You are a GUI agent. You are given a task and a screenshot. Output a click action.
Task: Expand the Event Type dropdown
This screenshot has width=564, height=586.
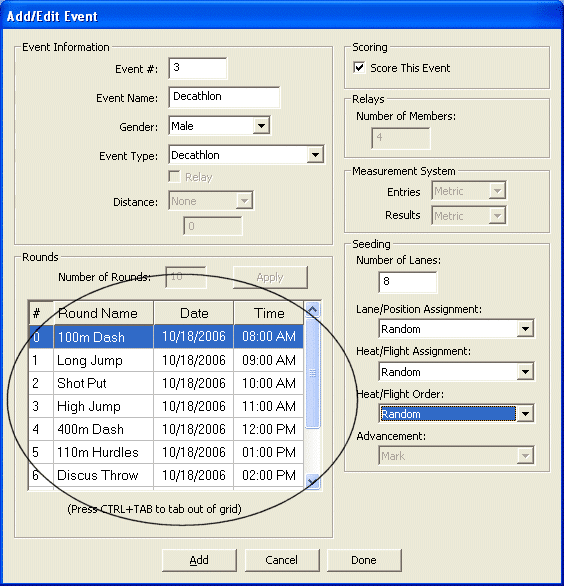[315, 154]
